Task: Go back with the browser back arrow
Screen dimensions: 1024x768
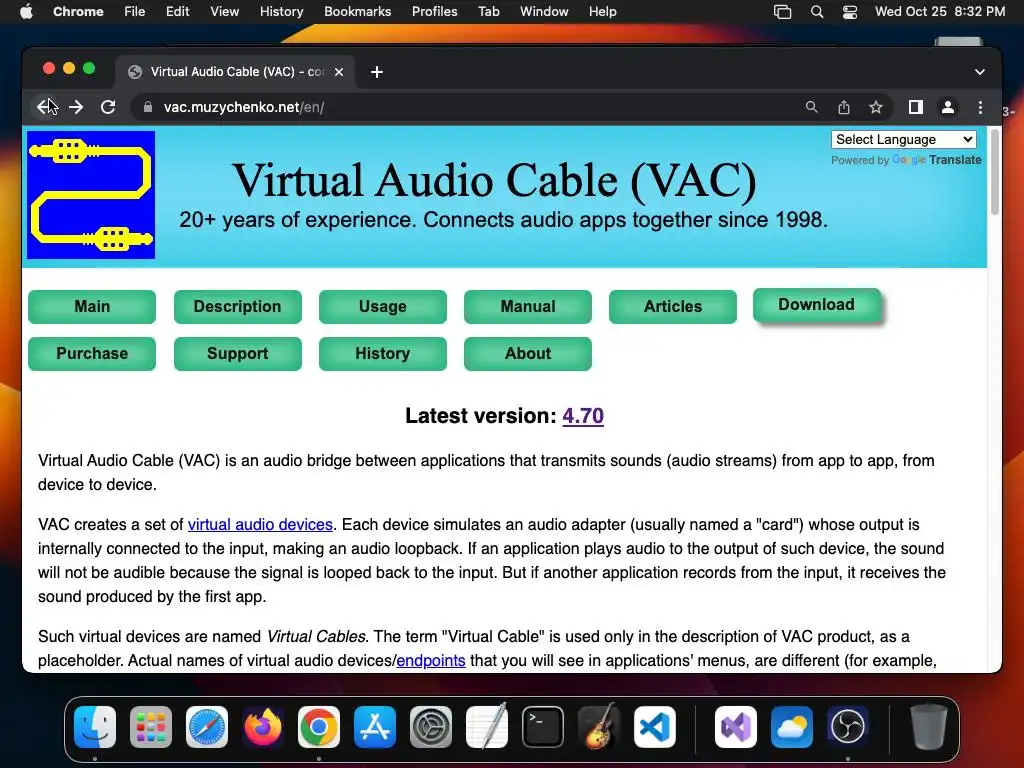Action: point(44,107)
